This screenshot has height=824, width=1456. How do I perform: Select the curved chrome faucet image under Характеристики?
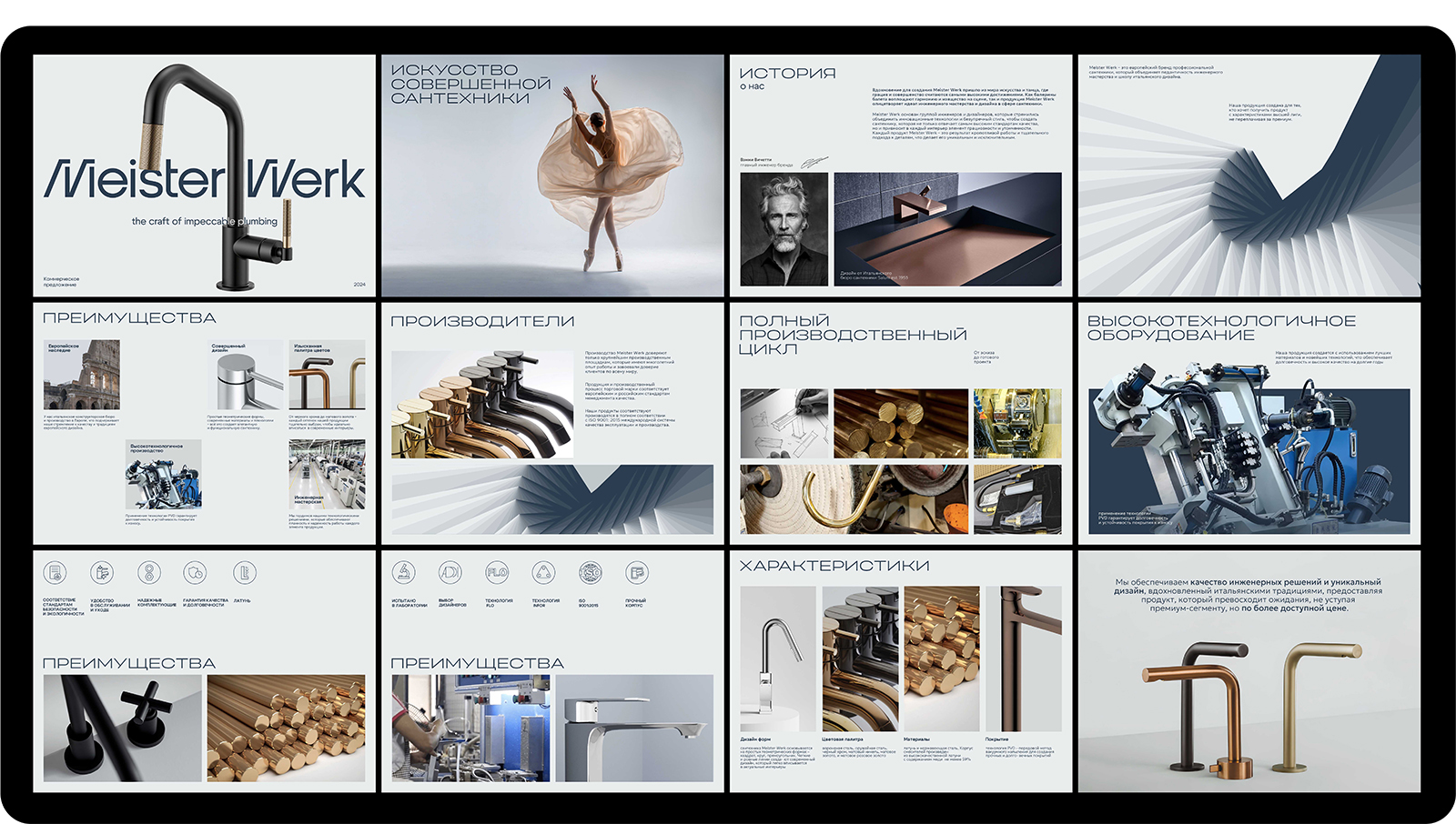[x=778, y=658]
